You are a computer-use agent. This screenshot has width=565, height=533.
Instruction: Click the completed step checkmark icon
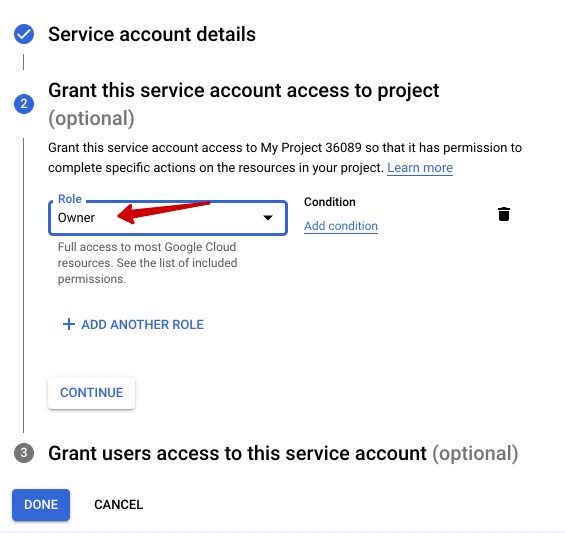point(24,34)
